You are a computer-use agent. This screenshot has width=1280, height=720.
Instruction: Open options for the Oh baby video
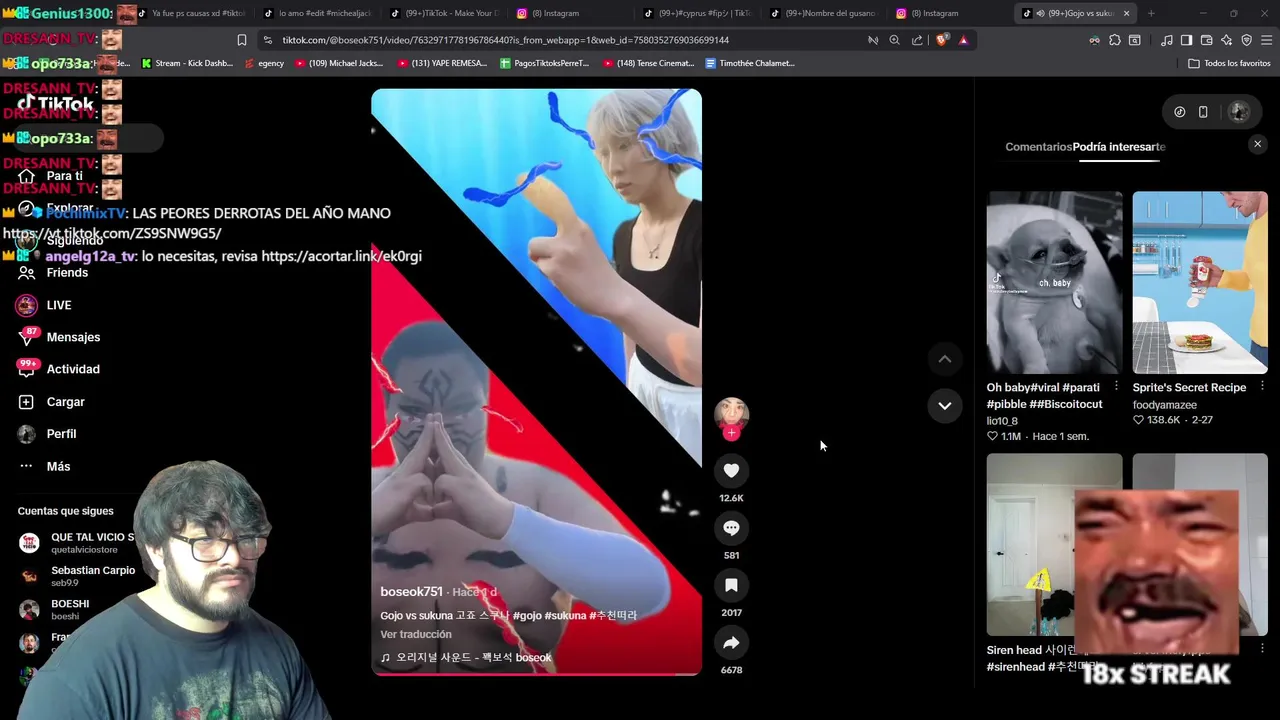tap(1116, 386)
